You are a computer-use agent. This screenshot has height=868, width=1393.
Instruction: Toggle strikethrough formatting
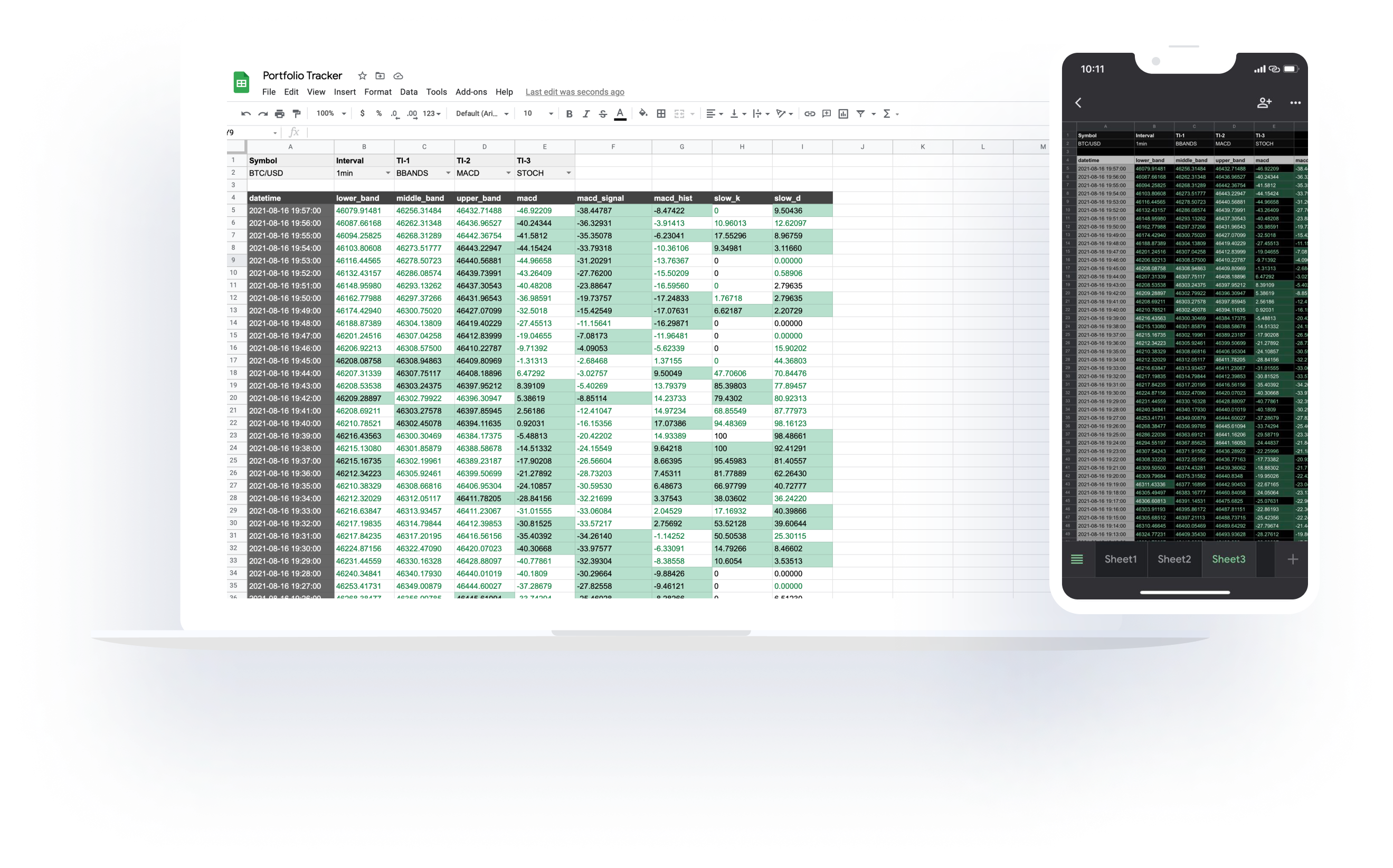pos(602,113)
